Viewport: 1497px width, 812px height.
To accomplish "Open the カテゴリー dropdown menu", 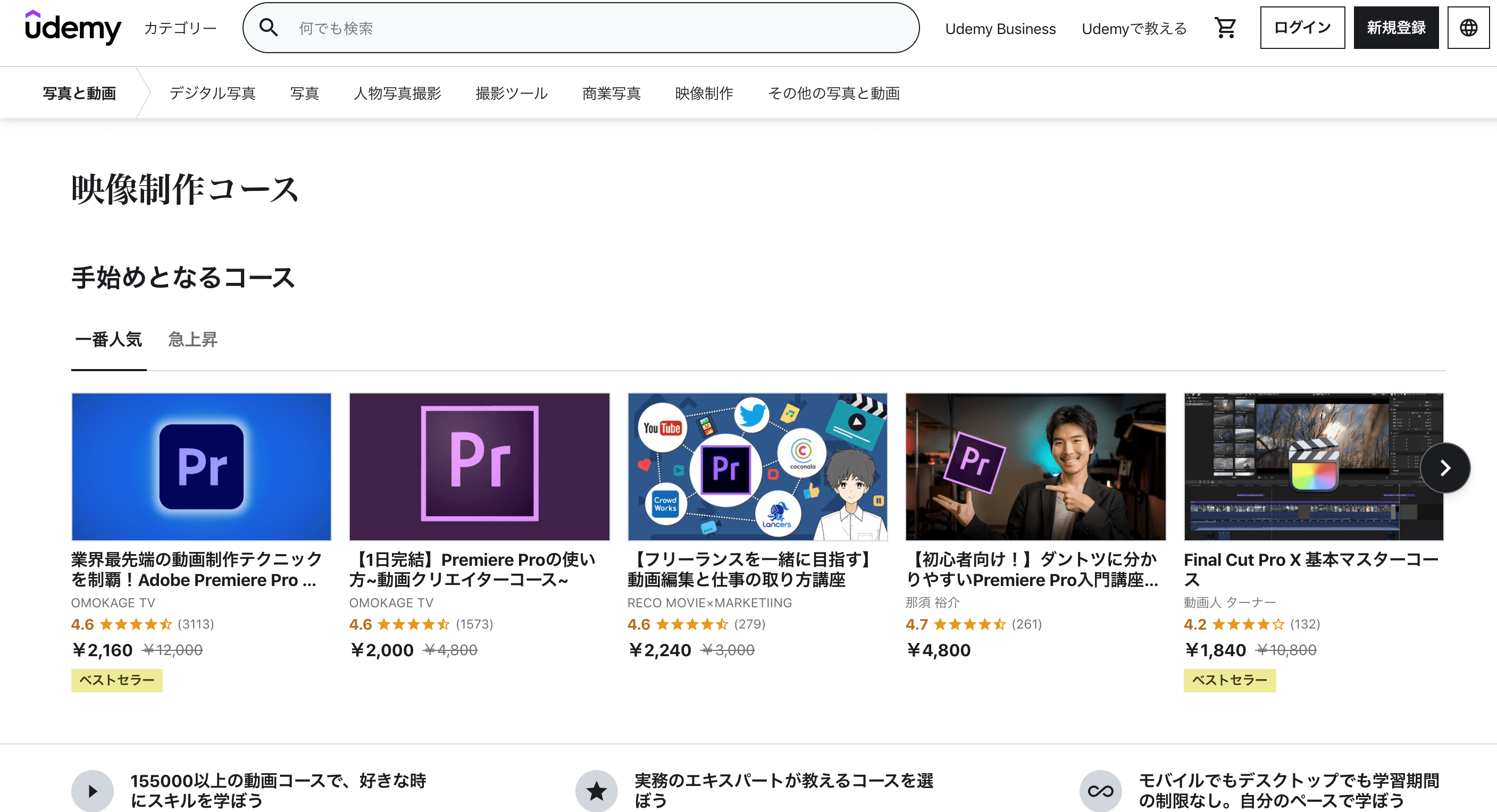I will (180, 28).
